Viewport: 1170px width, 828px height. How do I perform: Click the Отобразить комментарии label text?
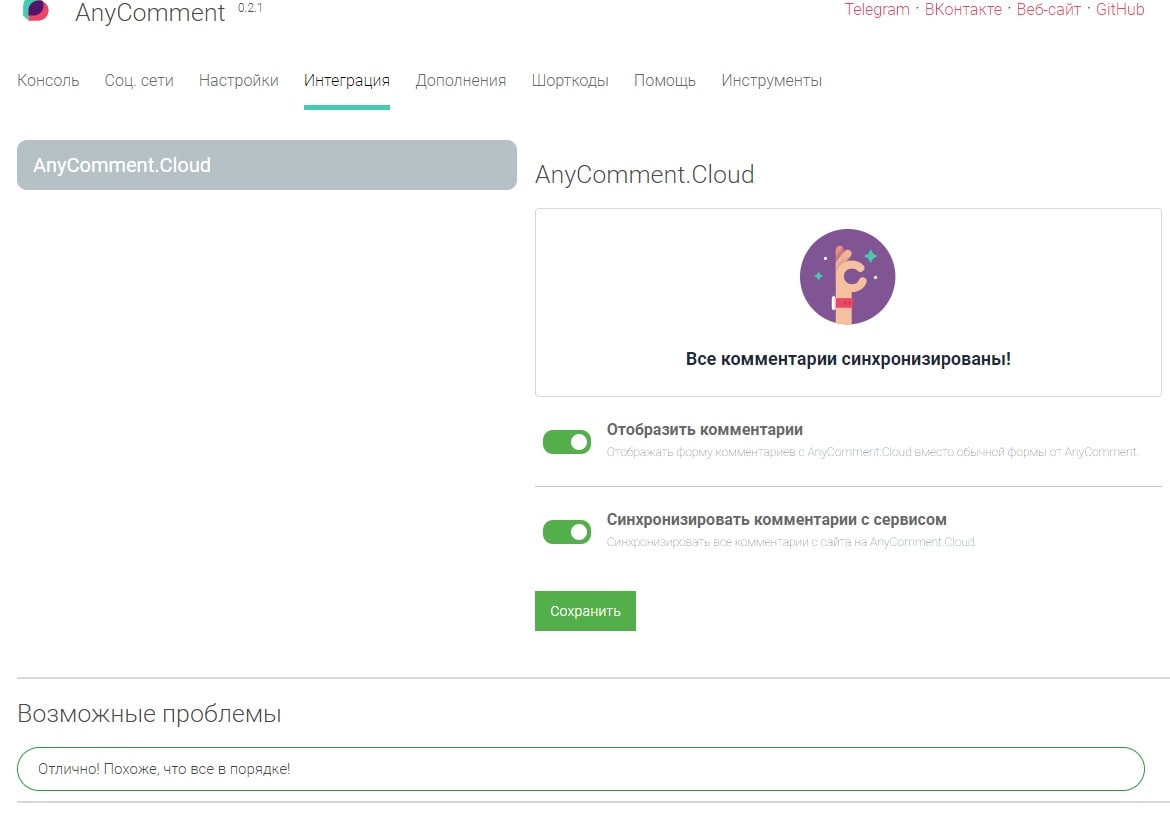[704, 430]
